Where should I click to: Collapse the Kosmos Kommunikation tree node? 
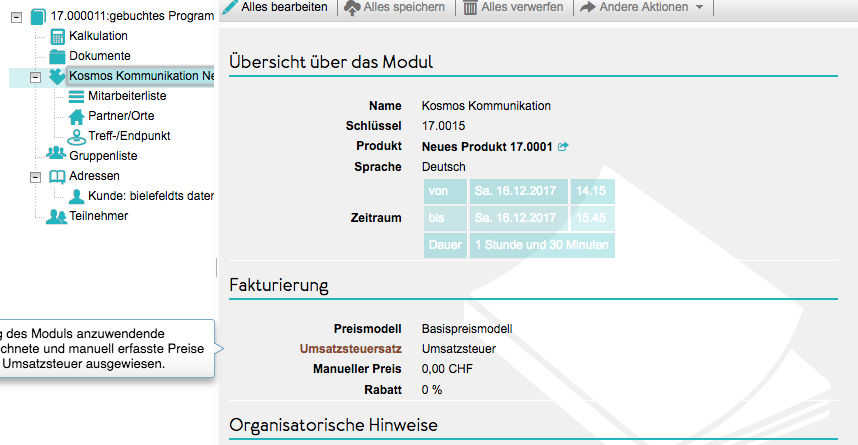point(35,77)
